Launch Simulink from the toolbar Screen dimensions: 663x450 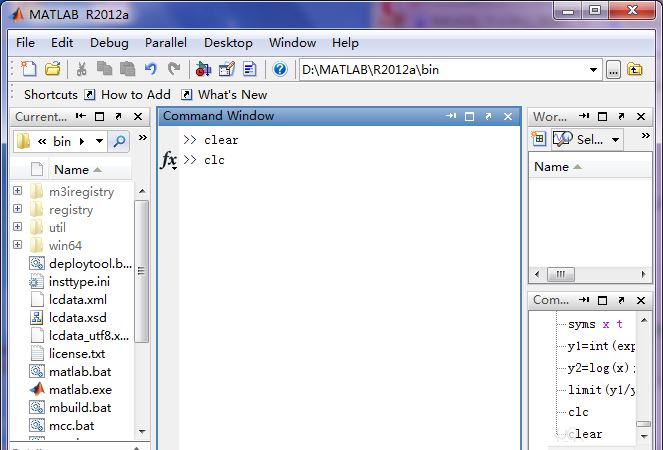point(203,69)
